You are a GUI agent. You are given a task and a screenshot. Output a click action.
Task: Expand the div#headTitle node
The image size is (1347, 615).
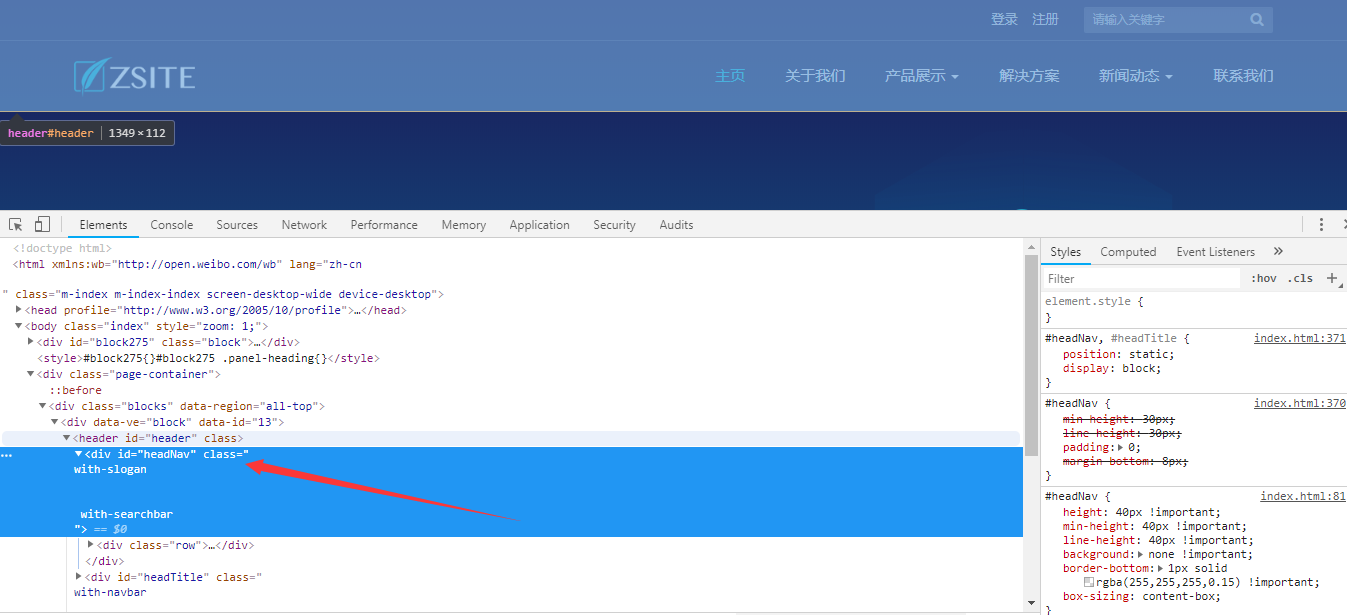79,577
